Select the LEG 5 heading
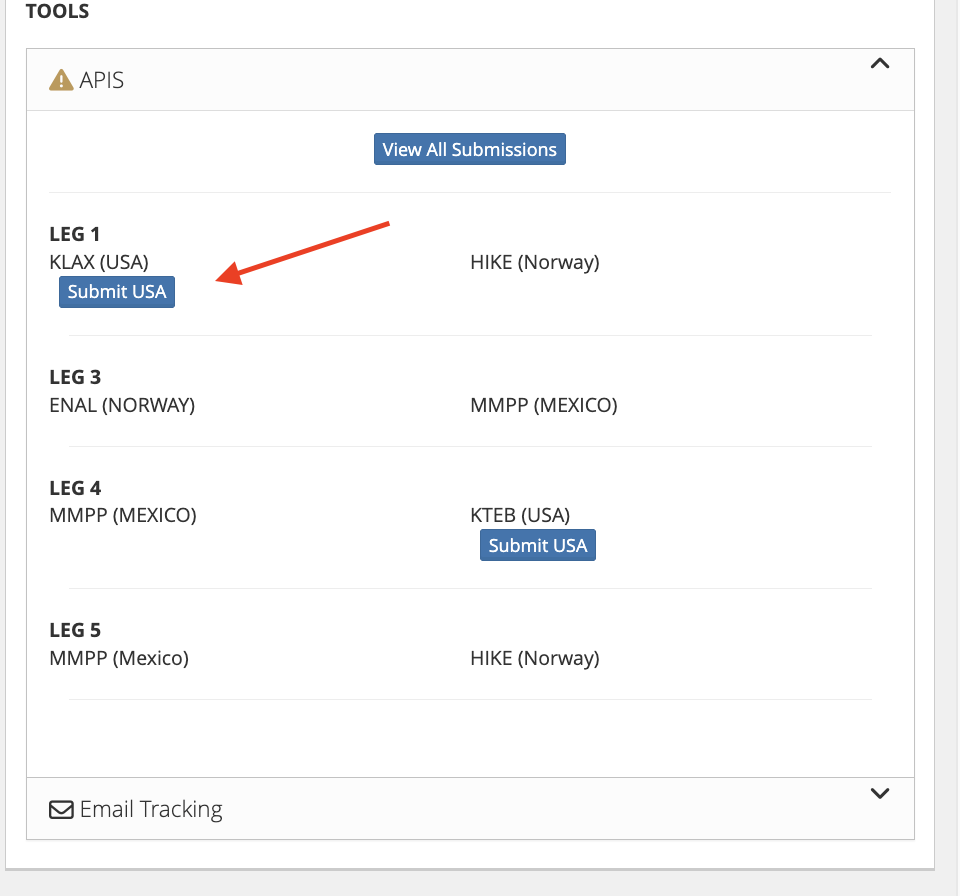This screenshot has width=960, height=896. [75, 630]
